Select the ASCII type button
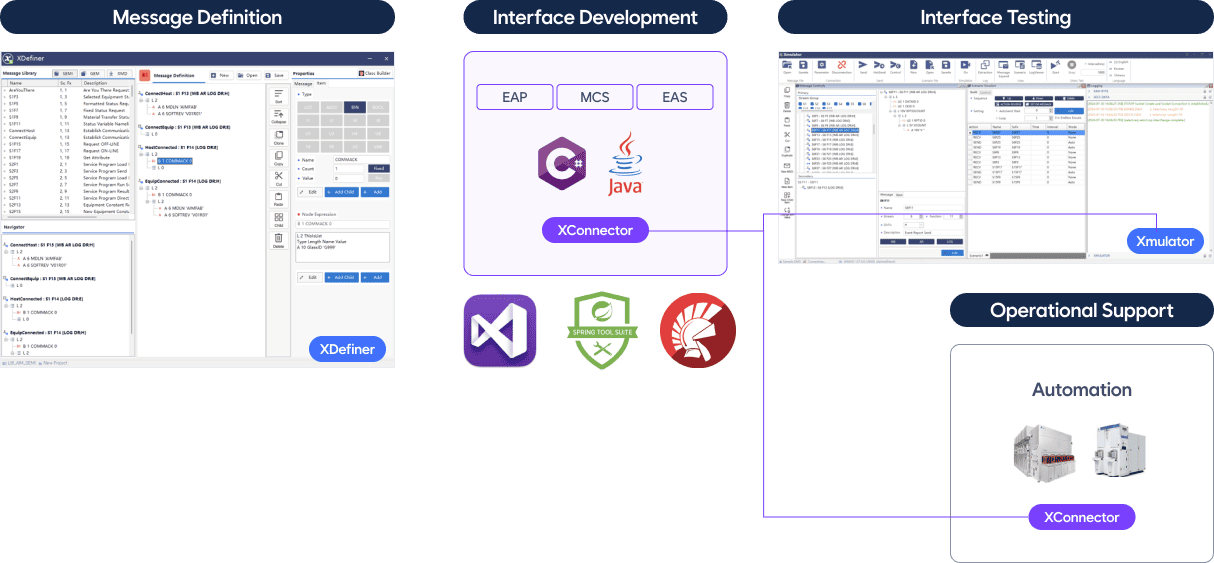1214x563 pixels. tap(332, 107)
